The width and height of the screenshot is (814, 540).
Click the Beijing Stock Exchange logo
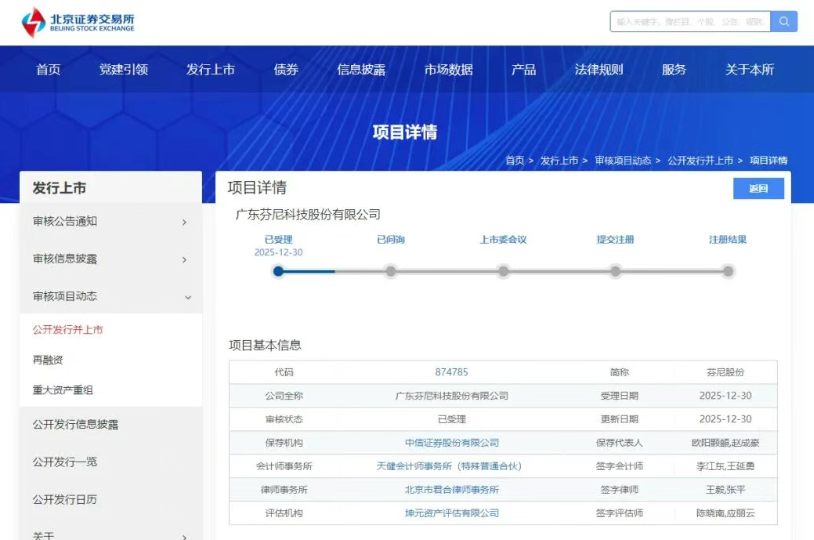tap(78, 22)
